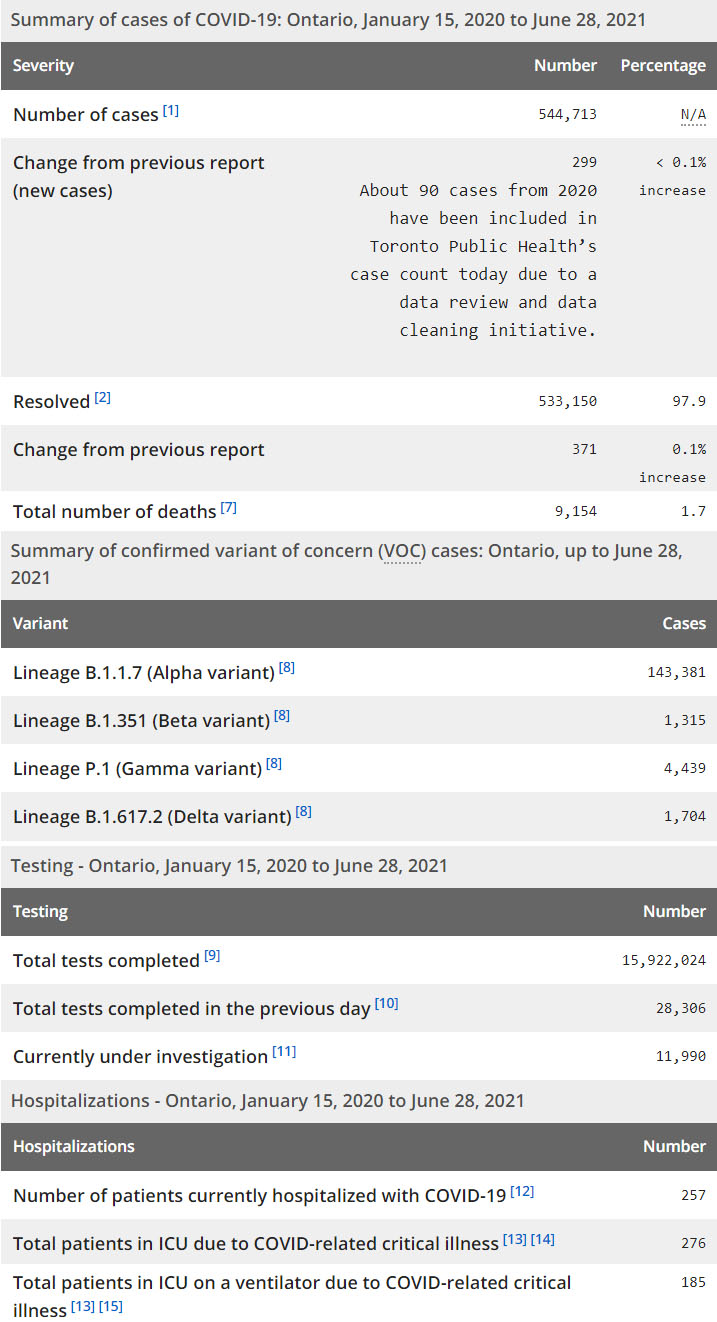Click the Hospitalizations table header
Image resolution: width=717 pixels, height=1322 pixels.
pyautogui.click(x=74, y=1146)
